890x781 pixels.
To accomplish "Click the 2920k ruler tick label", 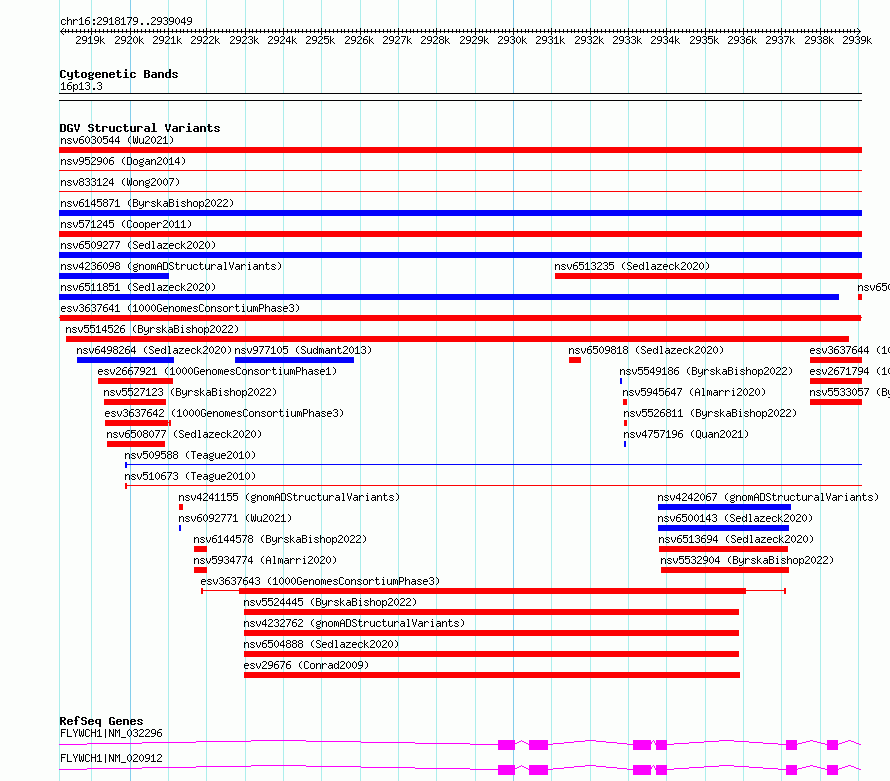I will click(x=129, y=40).
